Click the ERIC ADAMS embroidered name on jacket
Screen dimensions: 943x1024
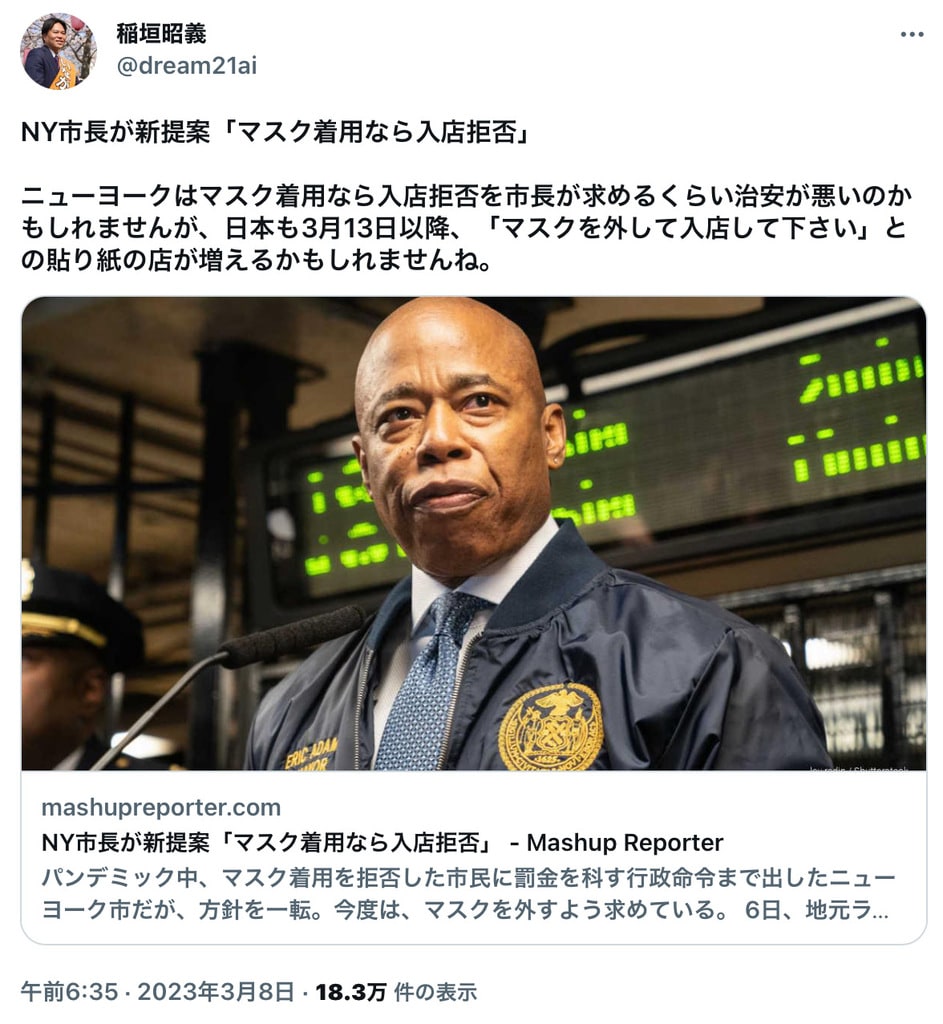312,754
